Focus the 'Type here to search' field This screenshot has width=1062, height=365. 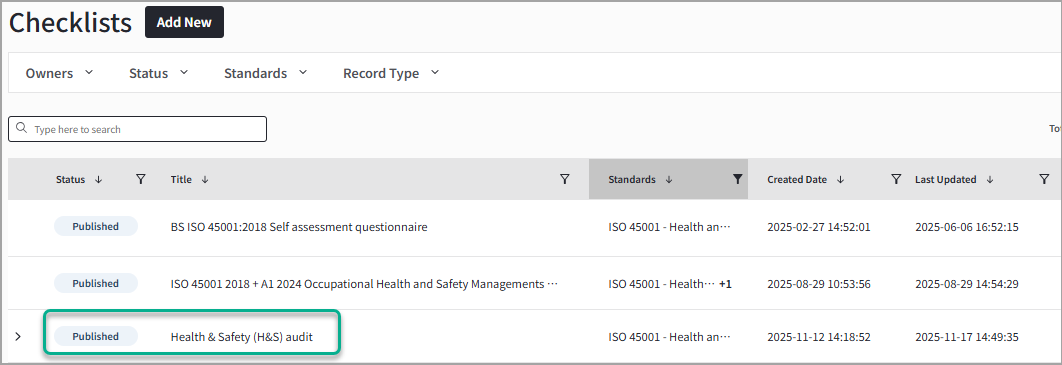click(137, 129)
